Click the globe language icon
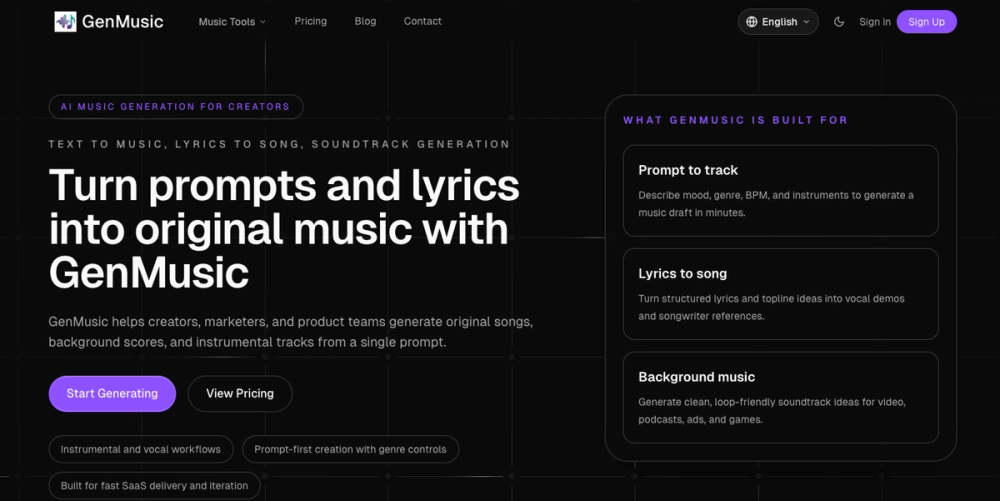Image resolution: width=1000 pixels, height=501 pixels. (x=752, y=22)
